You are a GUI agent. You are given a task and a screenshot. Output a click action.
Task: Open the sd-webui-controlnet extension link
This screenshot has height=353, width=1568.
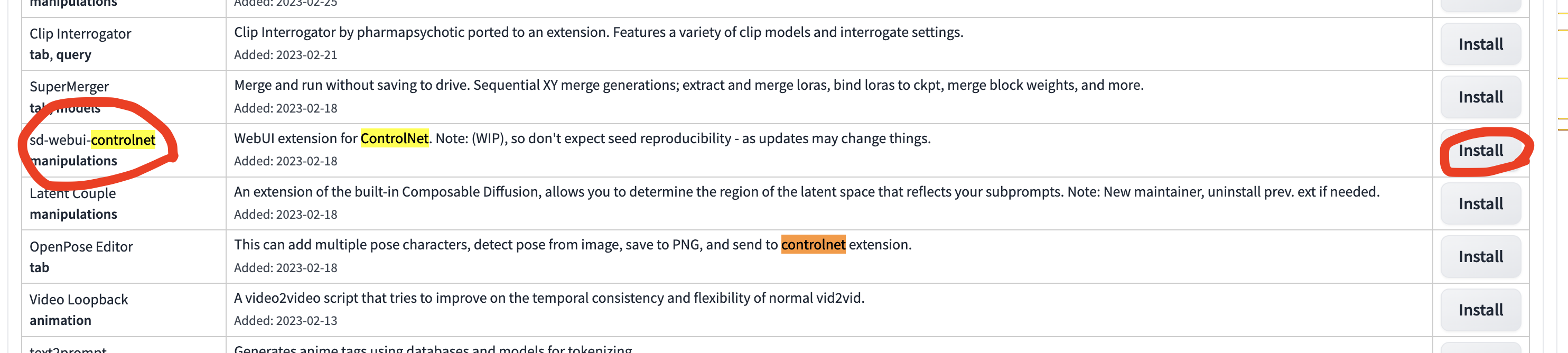[92, 140]
